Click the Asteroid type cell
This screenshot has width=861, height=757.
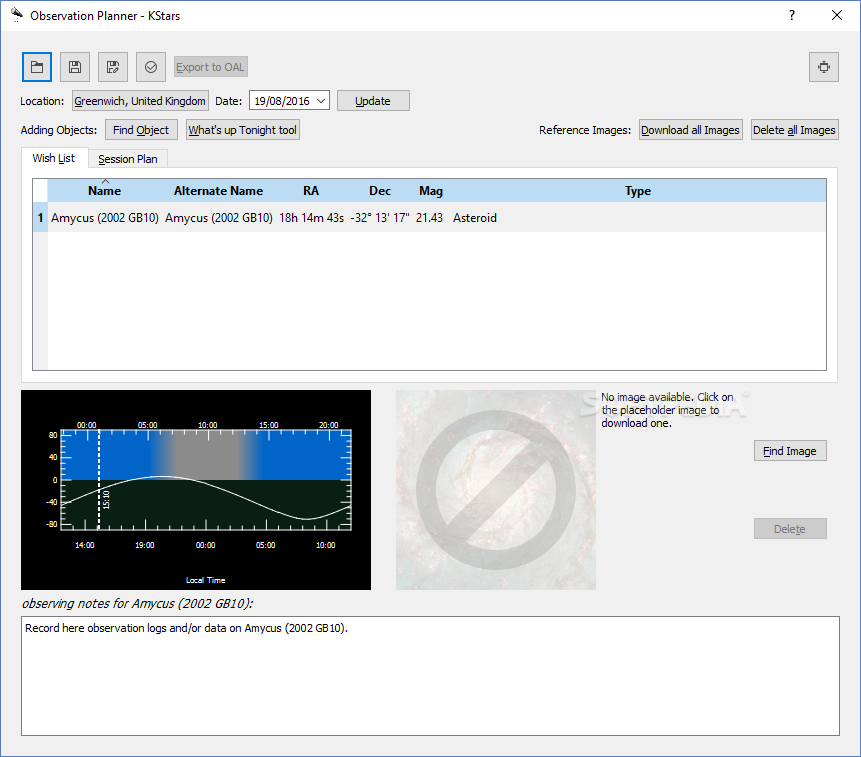pyautogui.click(x=638, y=217)
